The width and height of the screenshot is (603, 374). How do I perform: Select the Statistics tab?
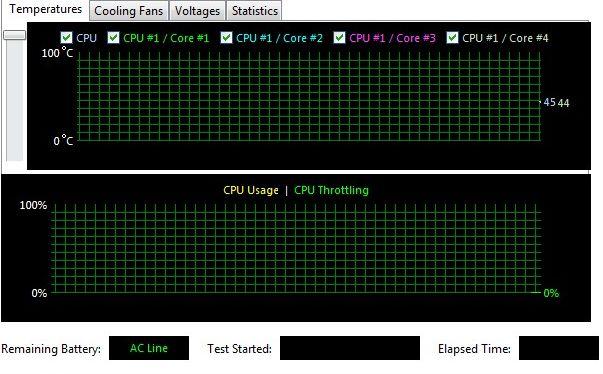(x=254, y=11)
